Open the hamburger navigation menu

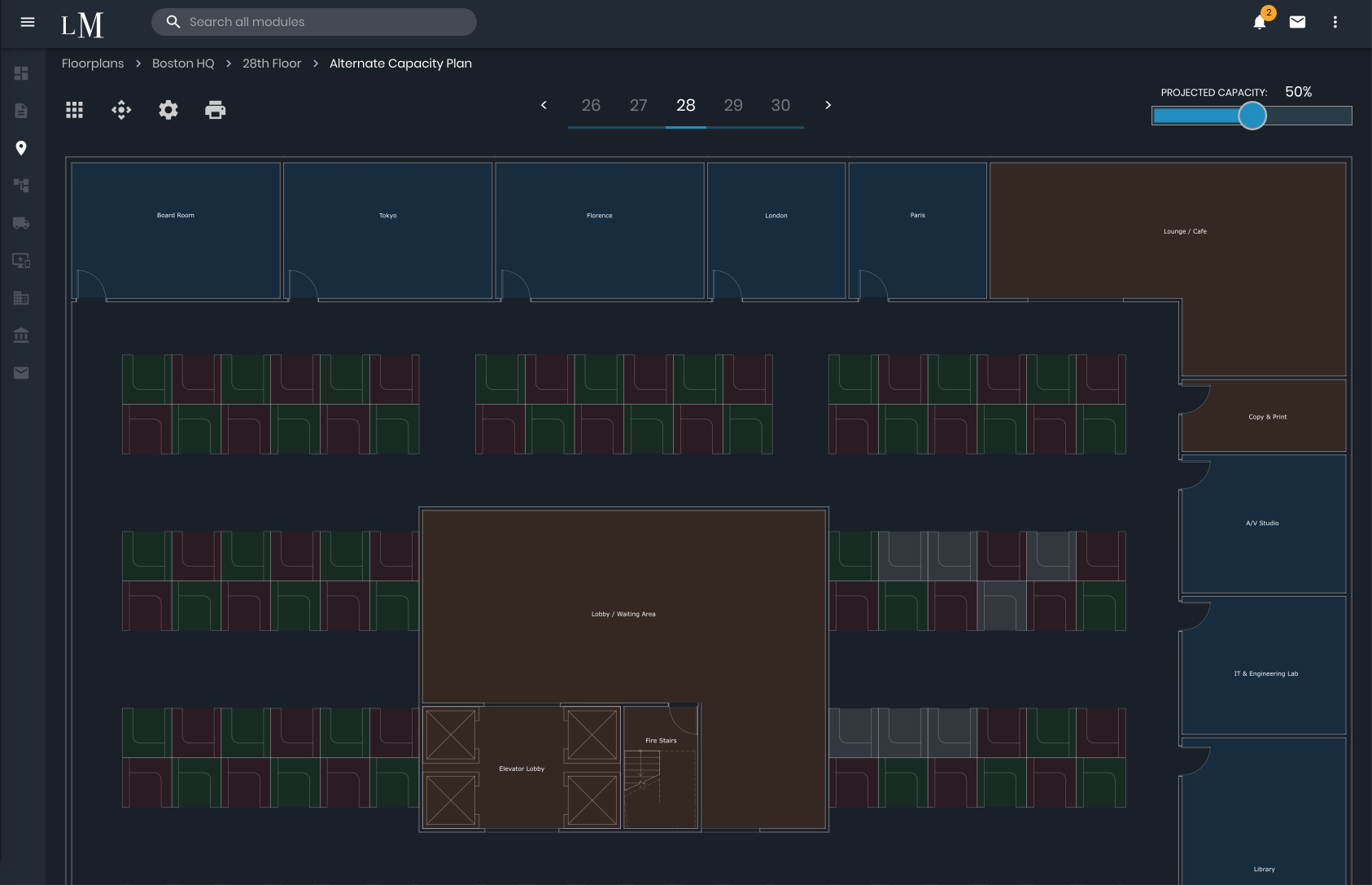(x=28, y=22)
